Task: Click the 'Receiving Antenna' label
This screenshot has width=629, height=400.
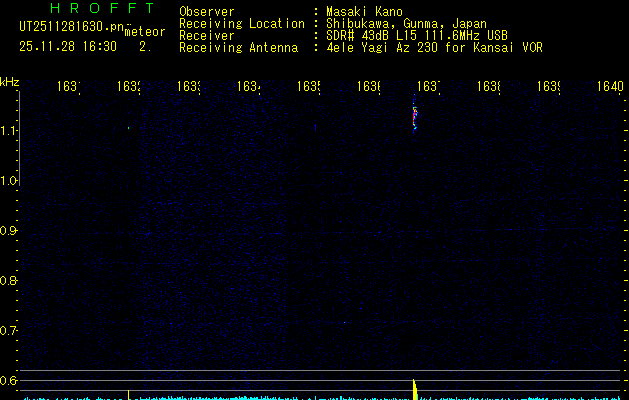Action: pos(238,48)
